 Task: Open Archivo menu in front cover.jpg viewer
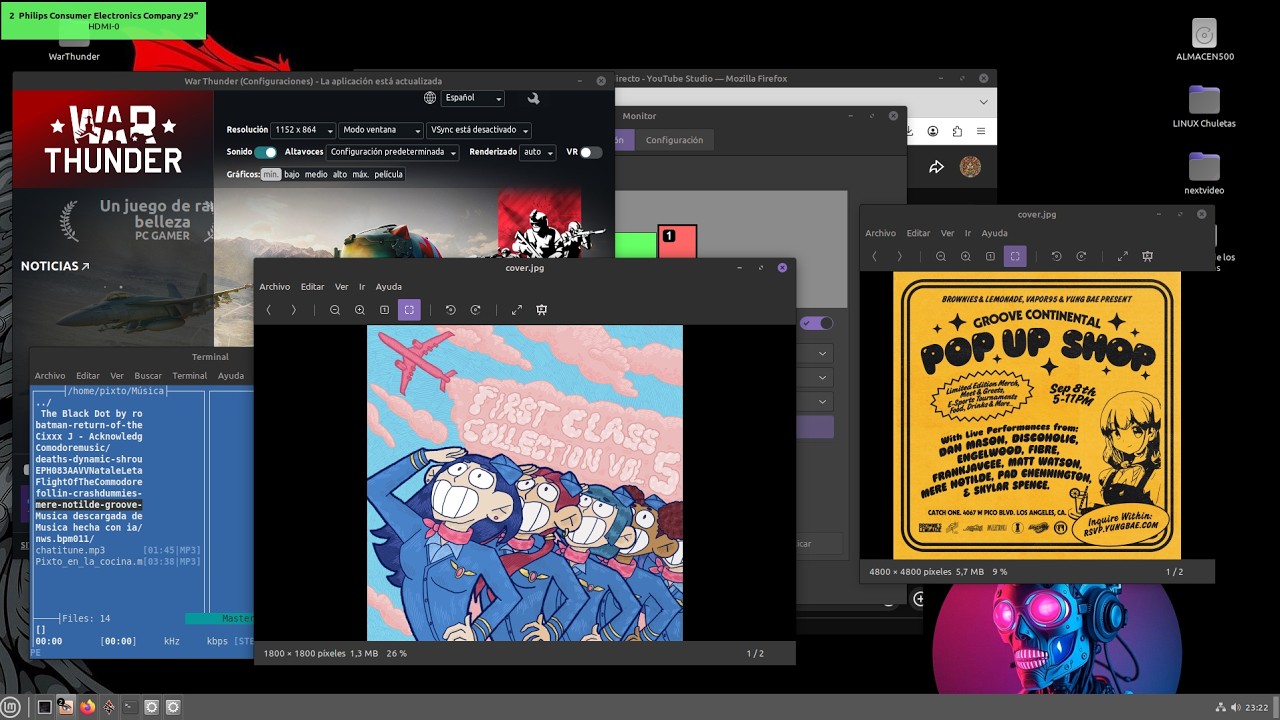275,287
